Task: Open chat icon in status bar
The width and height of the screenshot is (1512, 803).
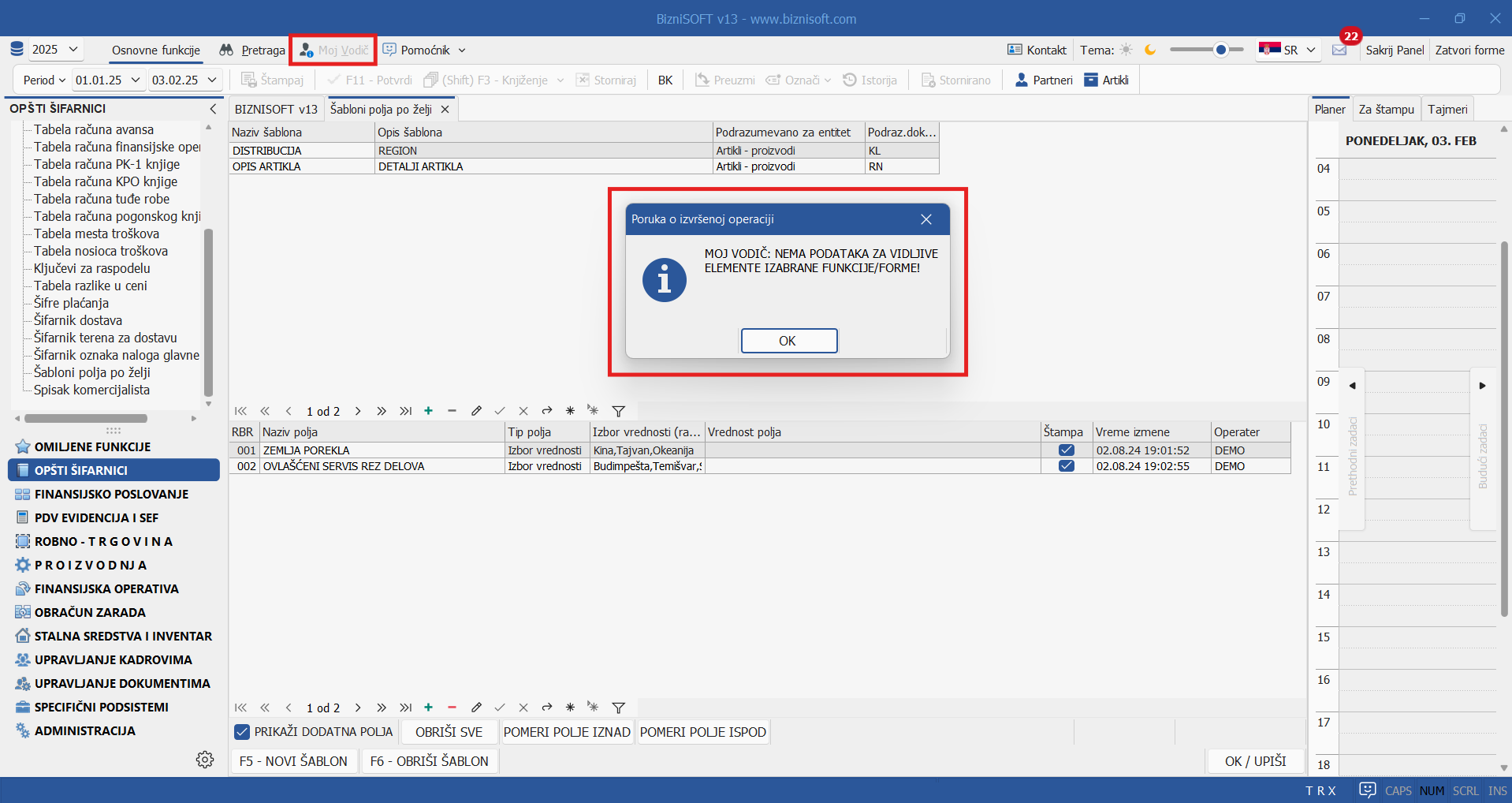Action: 1368,790
